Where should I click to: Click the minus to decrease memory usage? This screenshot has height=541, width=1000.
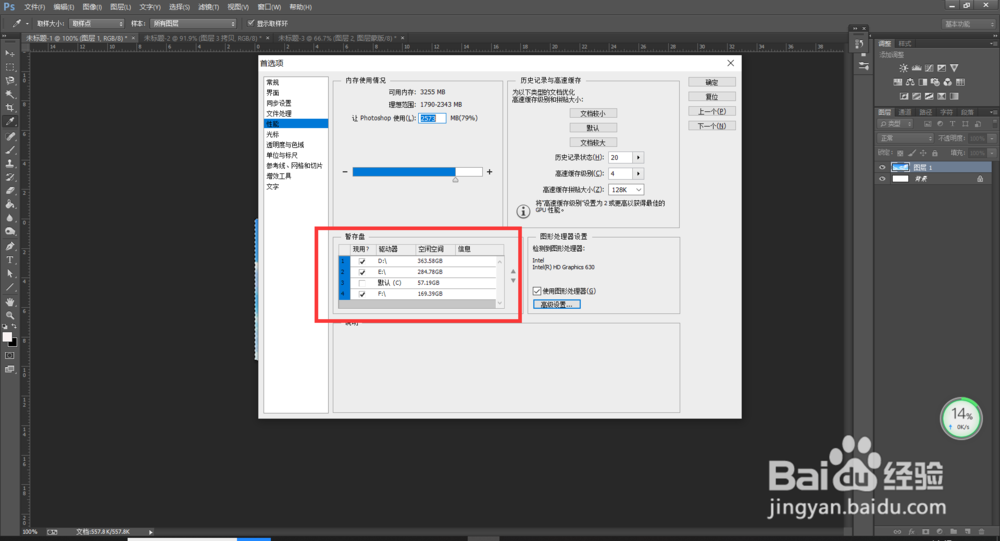[345, 172]
